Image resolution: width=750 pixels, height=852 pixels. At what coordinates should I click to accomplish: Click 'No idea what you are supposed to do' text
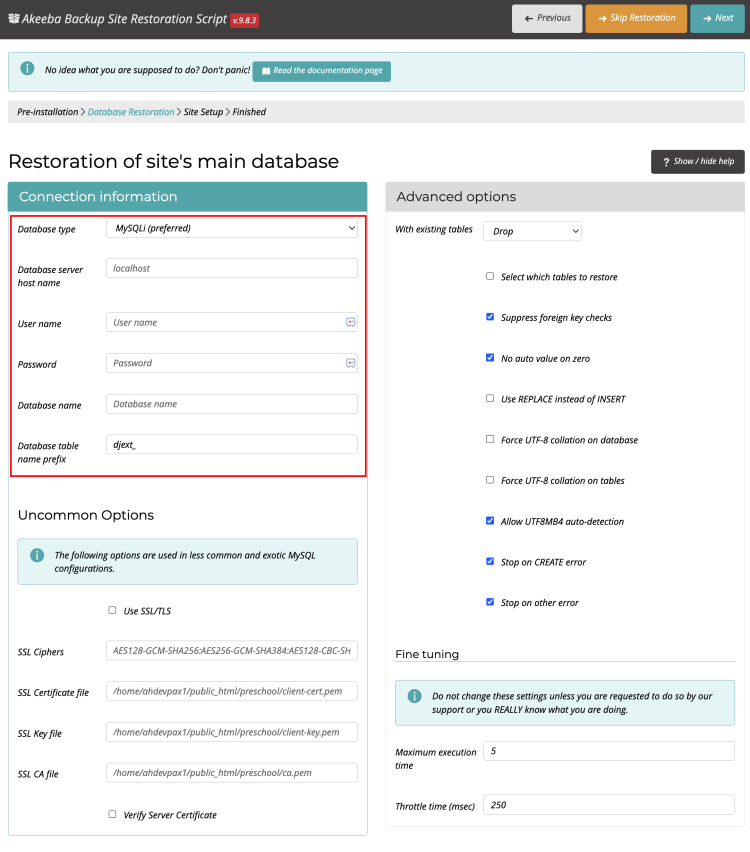tap(148, 70)
